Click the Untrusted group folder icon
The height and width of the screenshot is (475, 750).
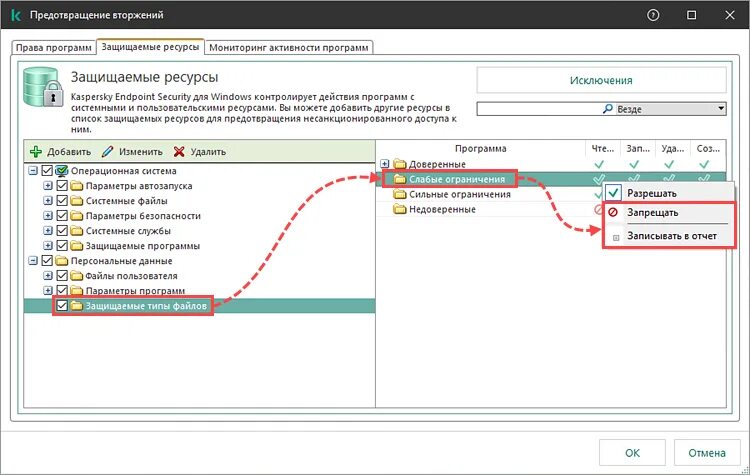point(399,209)
